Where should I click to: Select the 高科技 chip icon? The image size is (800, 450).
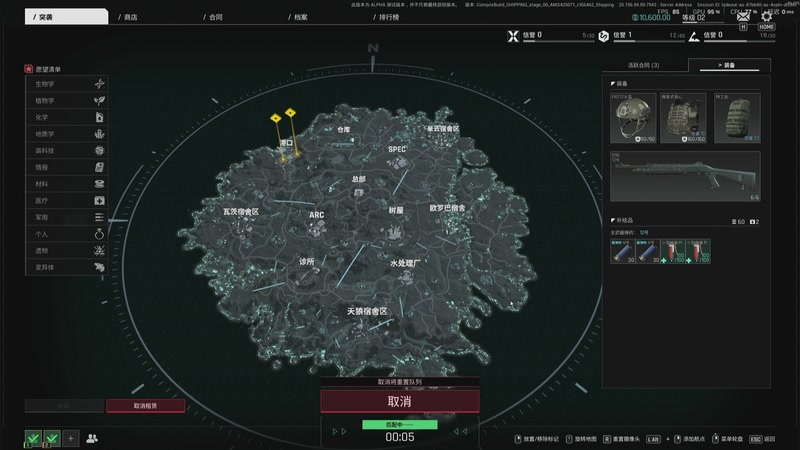(x=99, y=151)
